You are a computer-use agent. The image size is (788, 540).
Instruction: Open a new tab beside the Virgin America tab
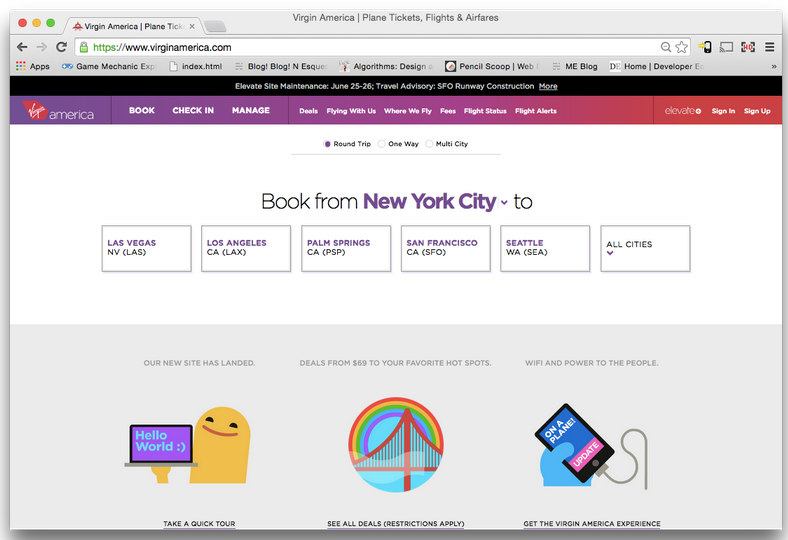point(215,26)
